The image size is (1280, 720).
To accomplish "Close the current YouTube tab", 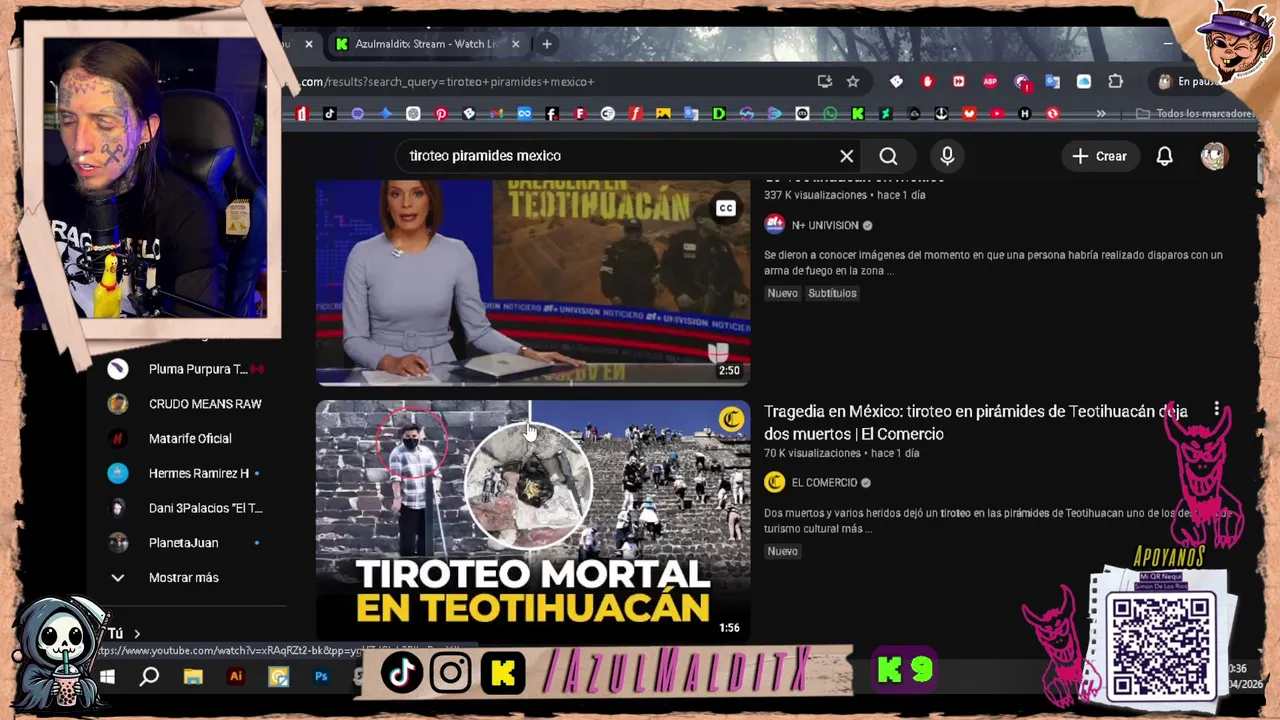I will click(309, 44).
